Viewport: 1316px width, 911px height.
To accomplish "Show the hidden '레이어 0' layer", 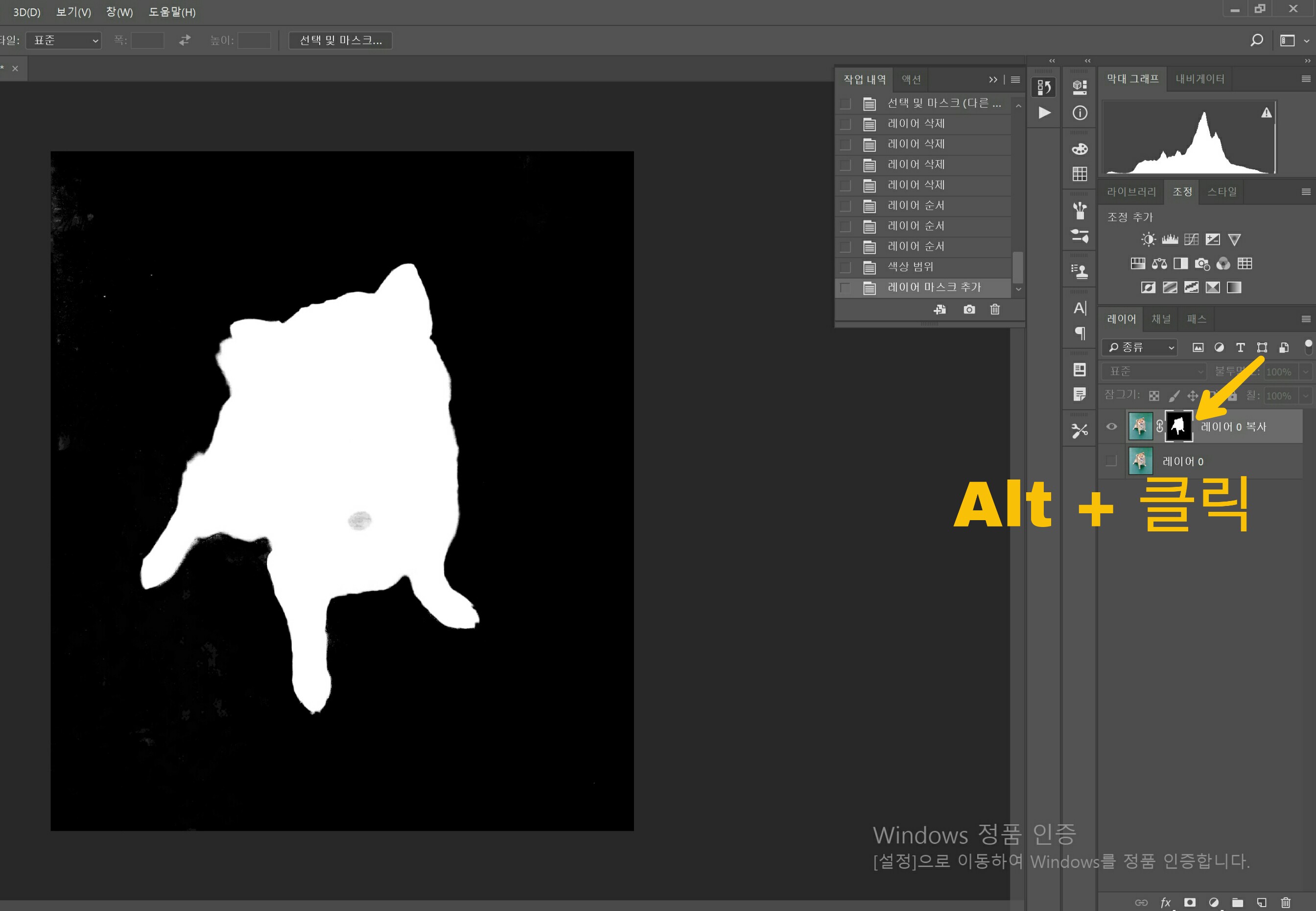I will point(1112,460).
